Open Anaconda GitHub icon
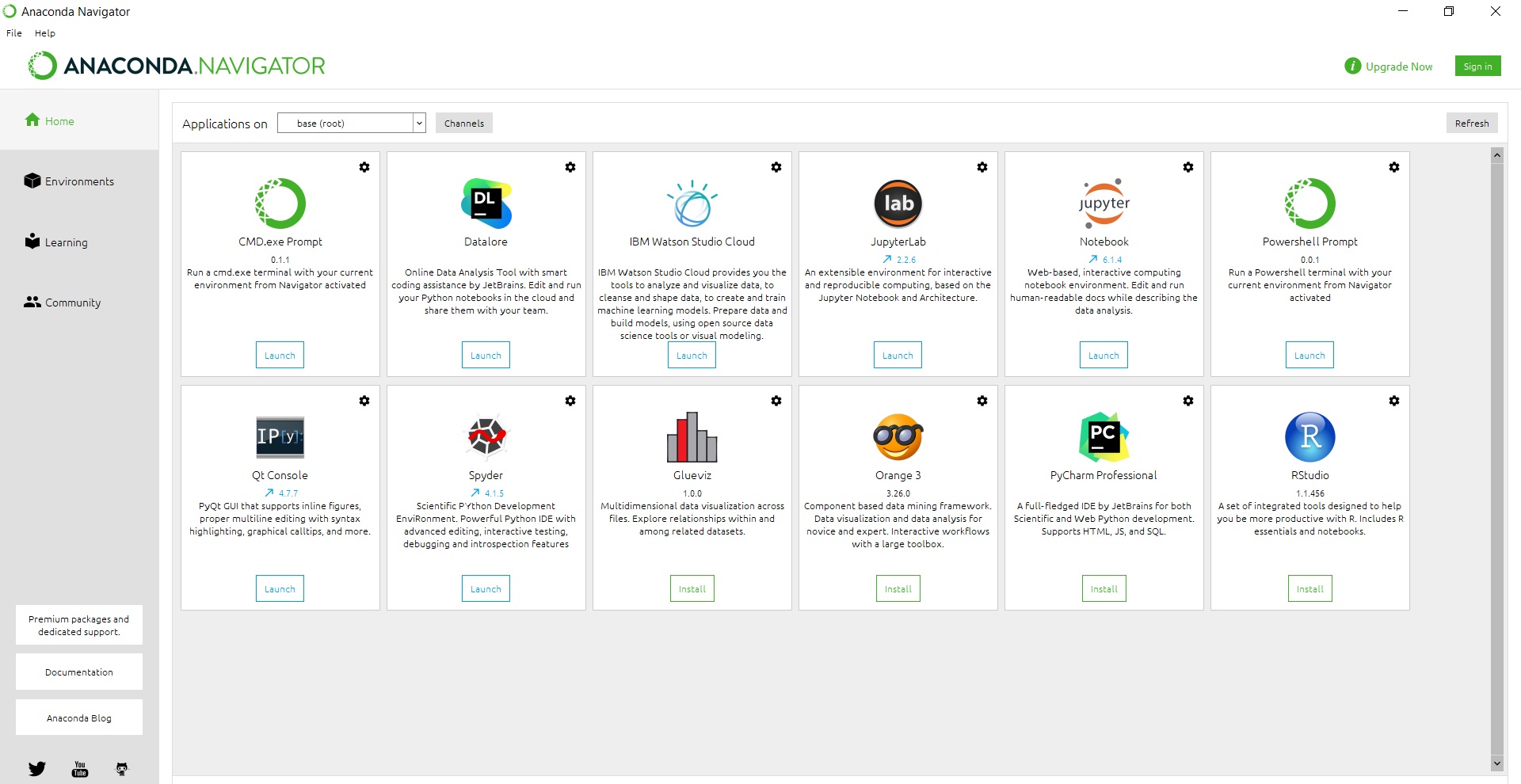Screen dimensions: 1521x784 122,769
